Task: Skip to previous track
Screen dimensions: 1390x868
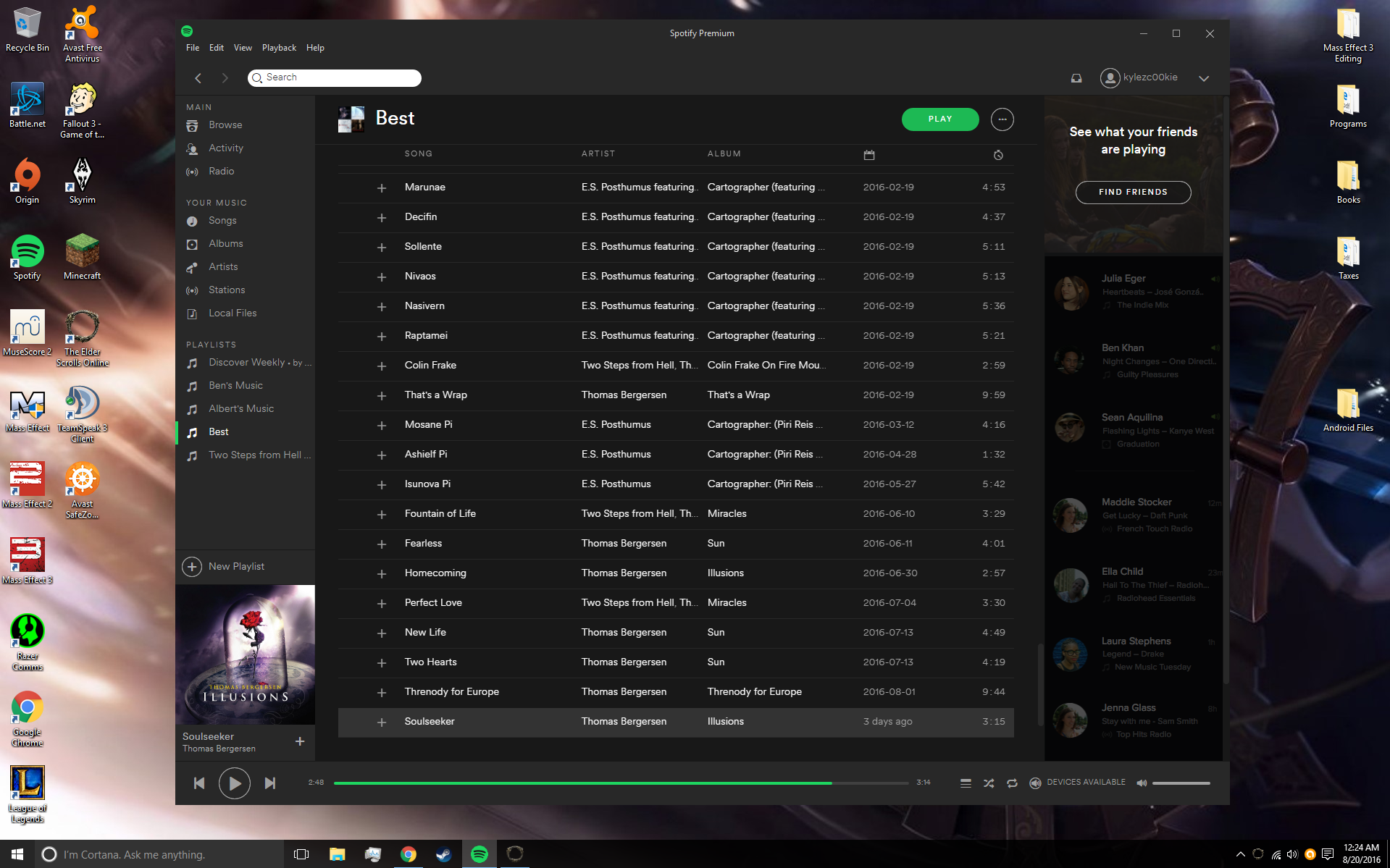Action: pyautogui.click(x=199, y=783)
